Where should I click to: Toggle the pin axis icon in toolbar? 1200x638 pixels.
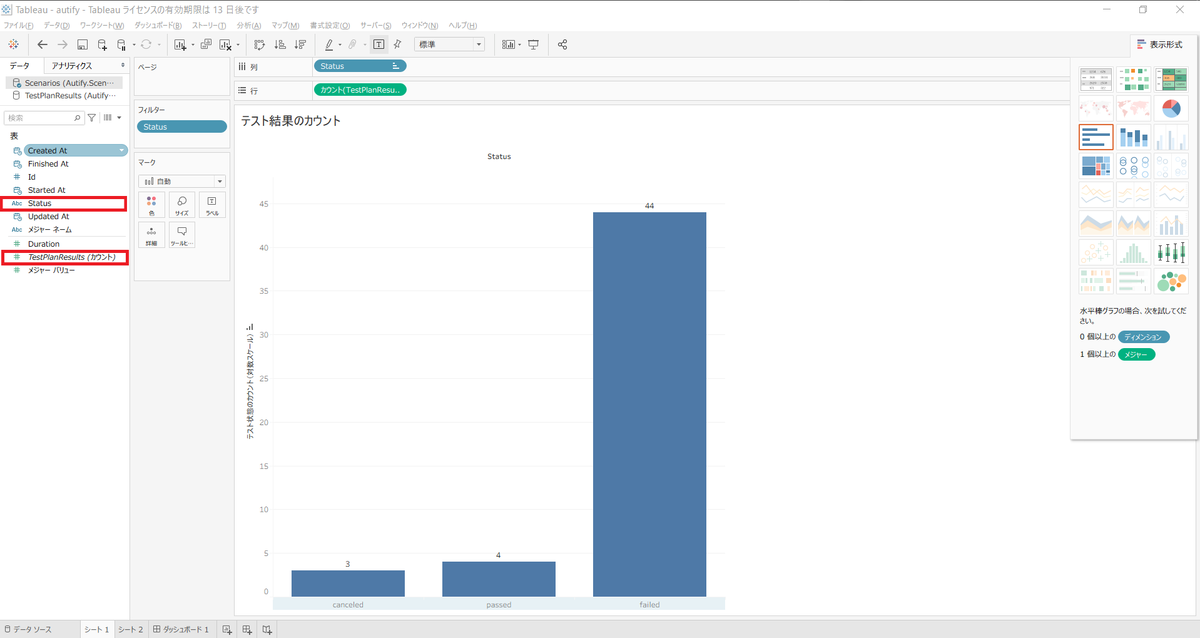pyautogui.click(x=397, y=44)
